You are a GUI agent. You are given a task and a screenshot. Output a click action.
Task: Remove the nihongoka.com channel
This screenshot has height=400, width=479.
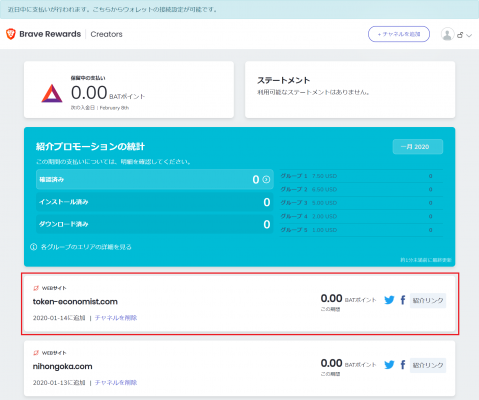[116, 382]
